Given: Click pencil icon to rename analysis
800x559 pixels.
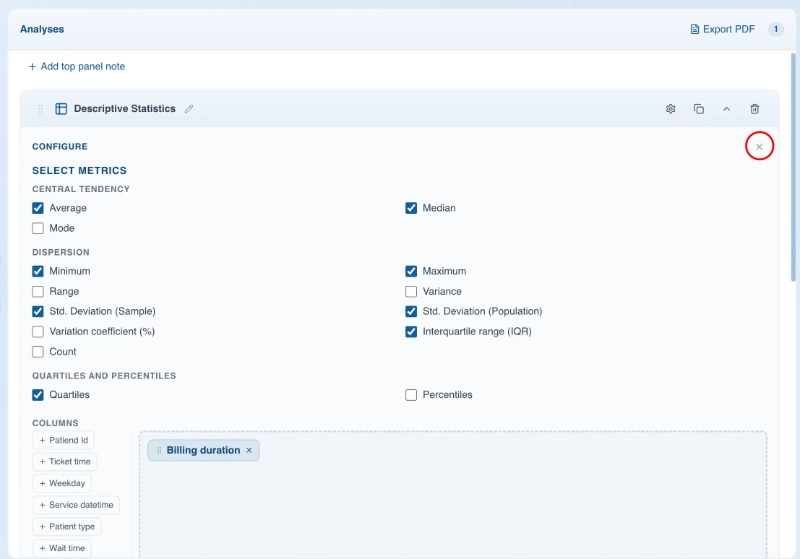Looking at the screenshot, I should click(x=189, y=109).
